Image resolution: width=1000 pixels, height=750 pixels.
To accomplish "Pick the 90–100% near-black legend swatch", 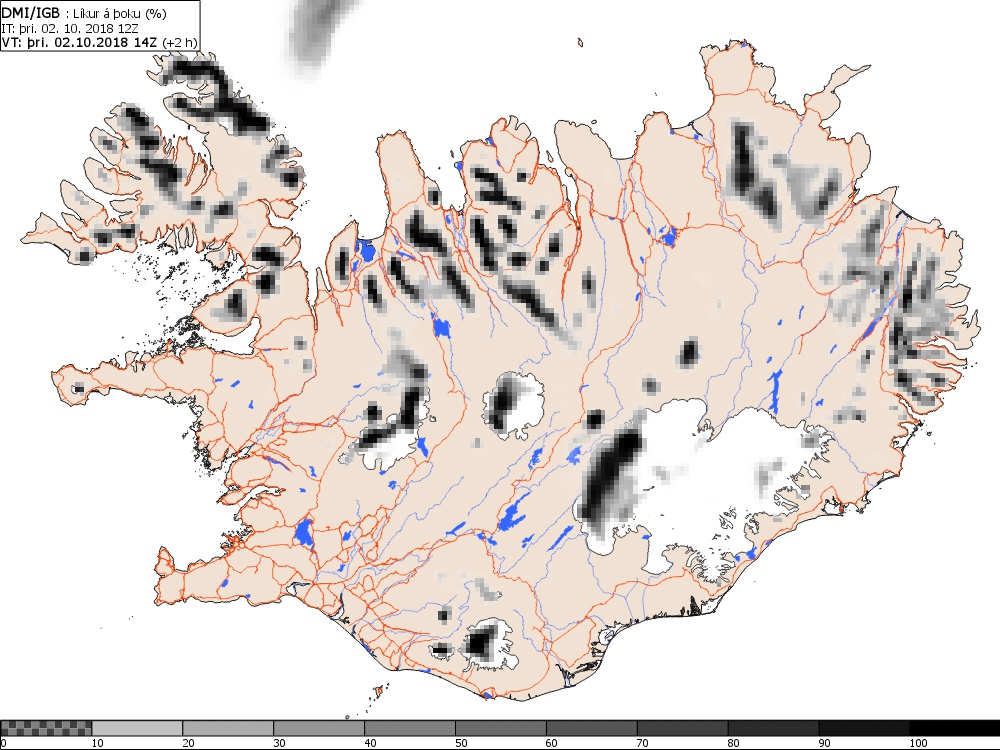I will coord(864,728).
